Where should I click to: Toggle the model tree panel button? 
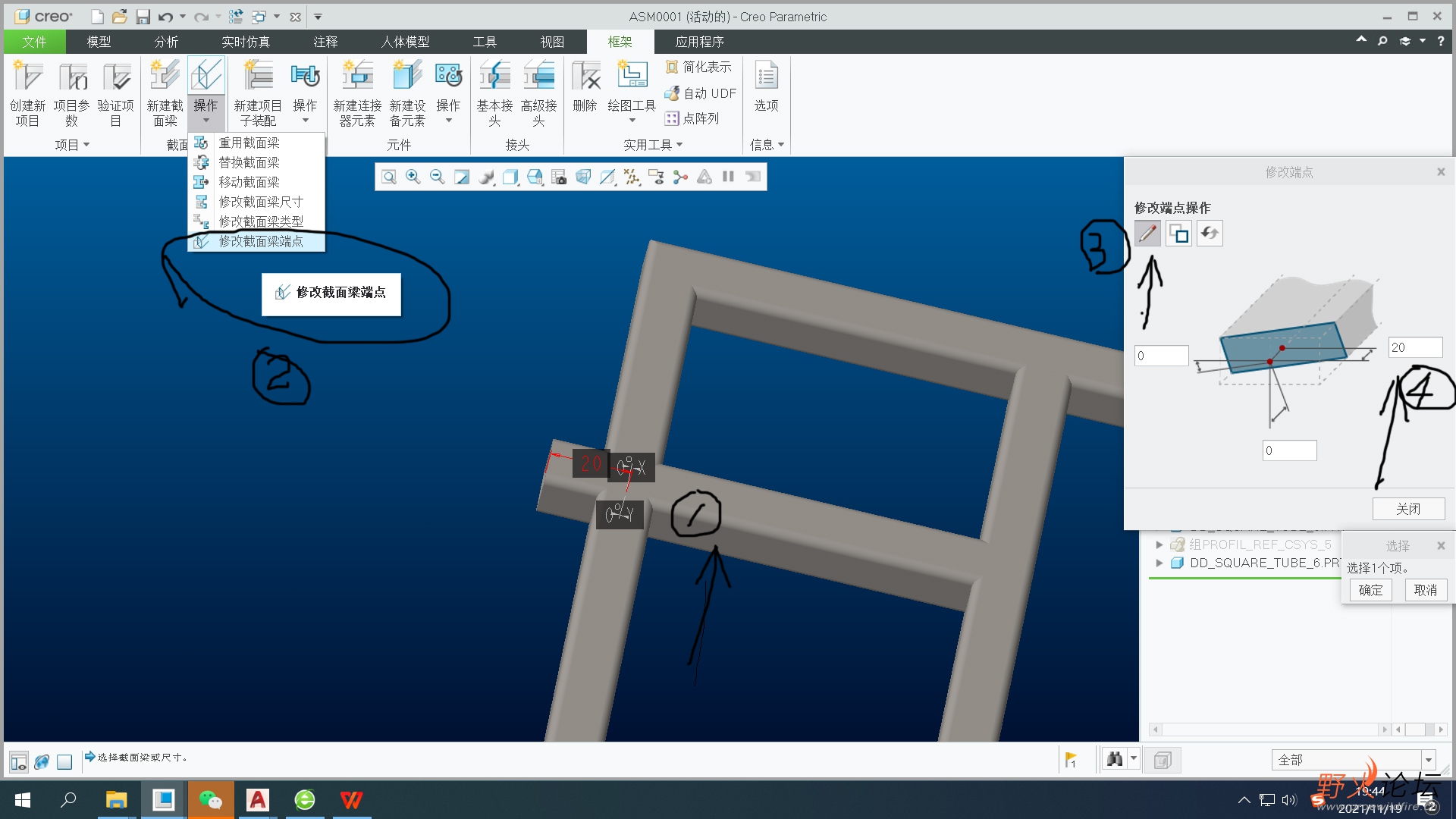[19, 761]
